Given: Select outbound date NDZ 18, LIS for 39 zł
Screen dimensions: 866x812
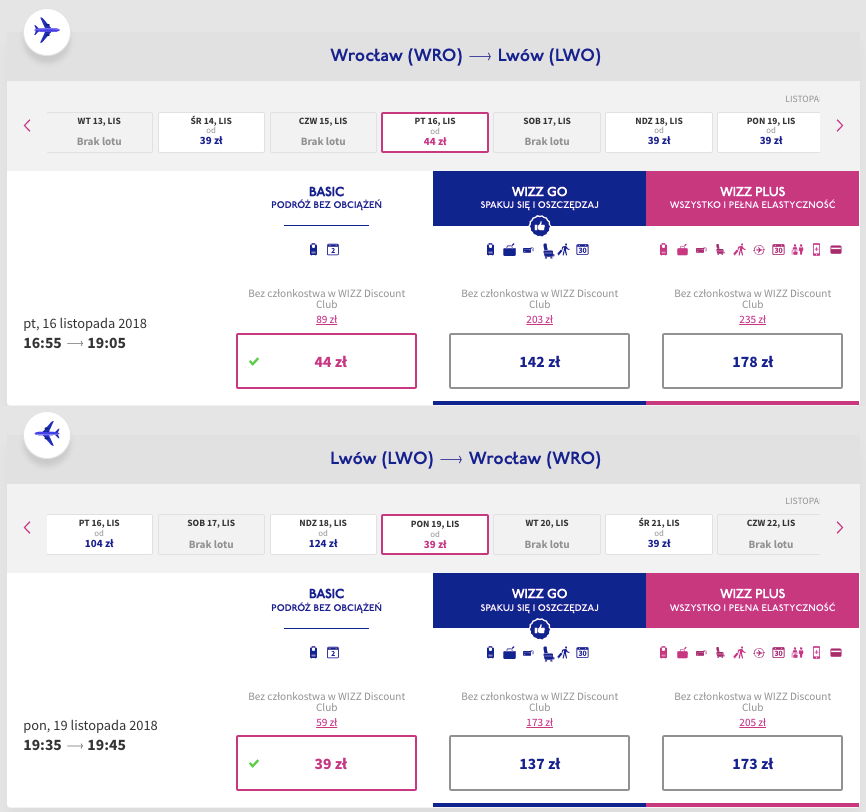Looking at the screenshot, I should 659,132.
